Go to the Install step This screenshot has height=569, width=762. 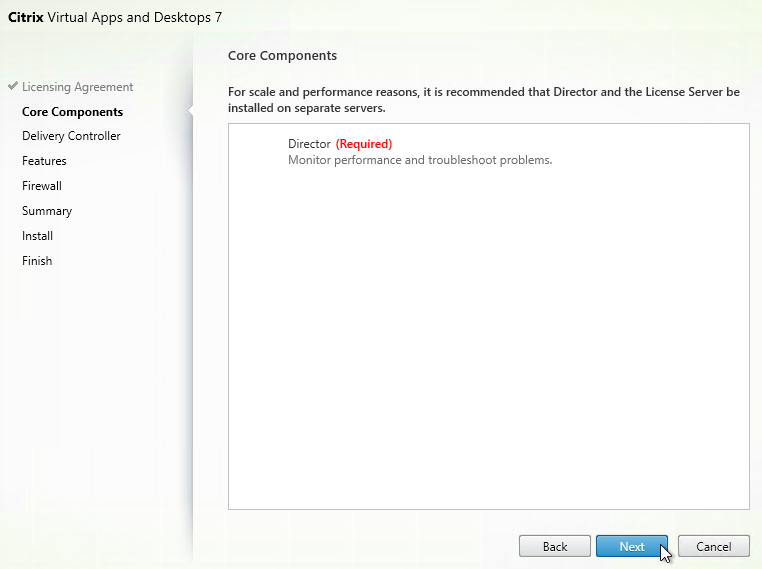(x=37, y=236)
